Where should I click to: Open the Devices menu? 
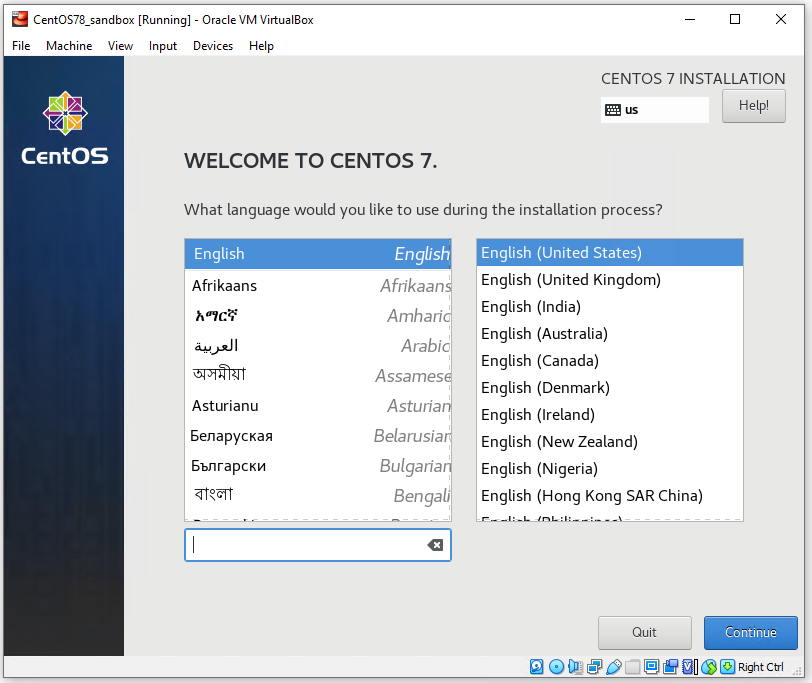(x=214, y=45)
